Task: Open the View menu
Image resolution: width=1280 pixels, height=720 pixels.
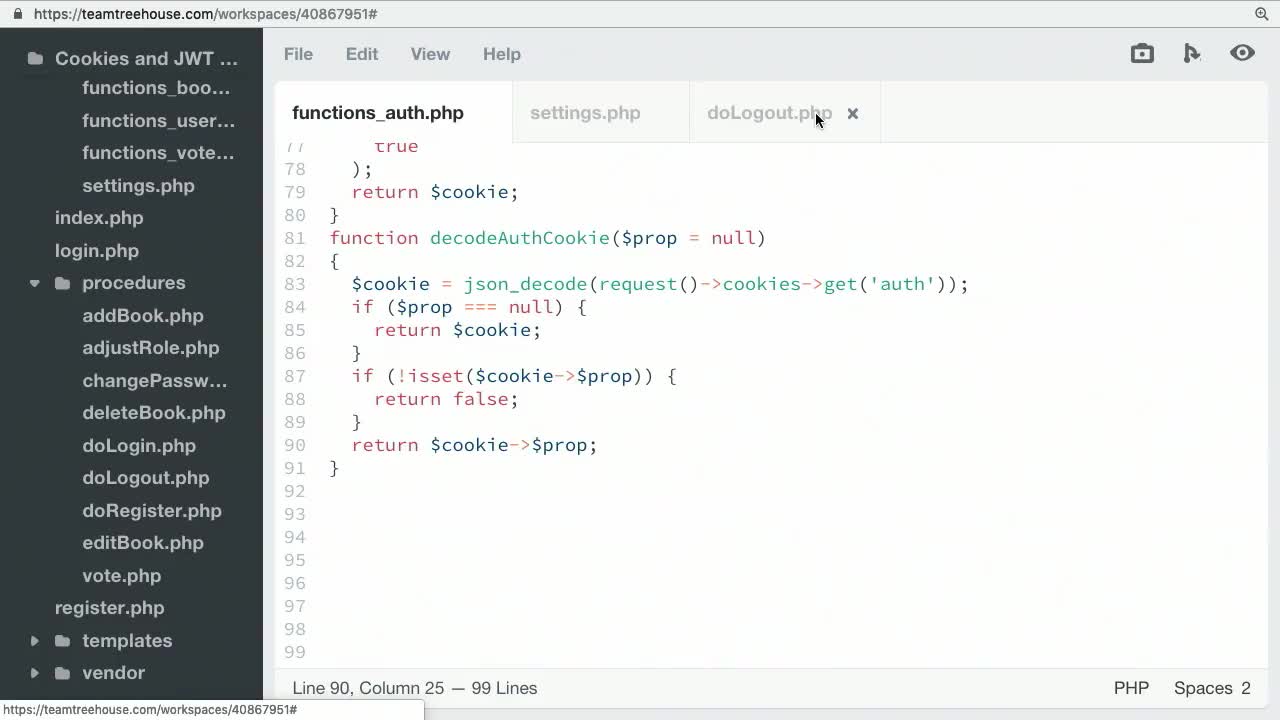Action: tap(430, 54)
